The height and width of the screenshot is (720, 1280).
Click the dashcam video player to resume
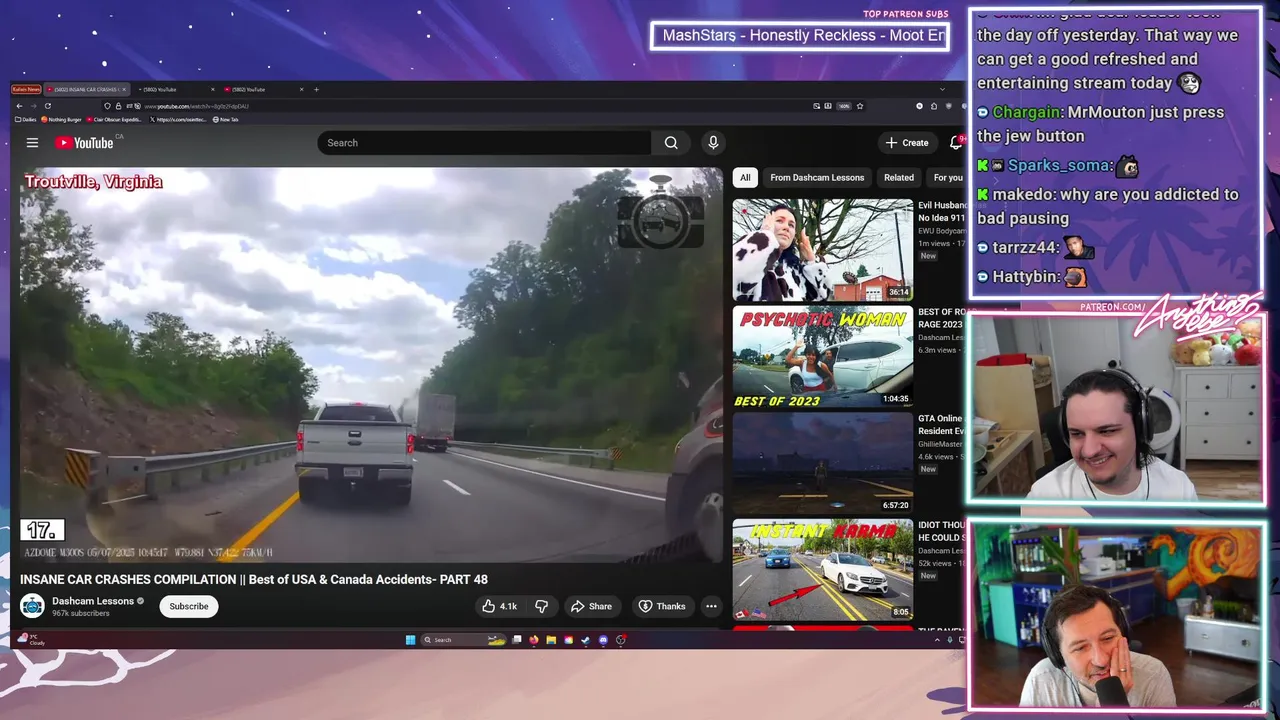[x=371, y=365]
